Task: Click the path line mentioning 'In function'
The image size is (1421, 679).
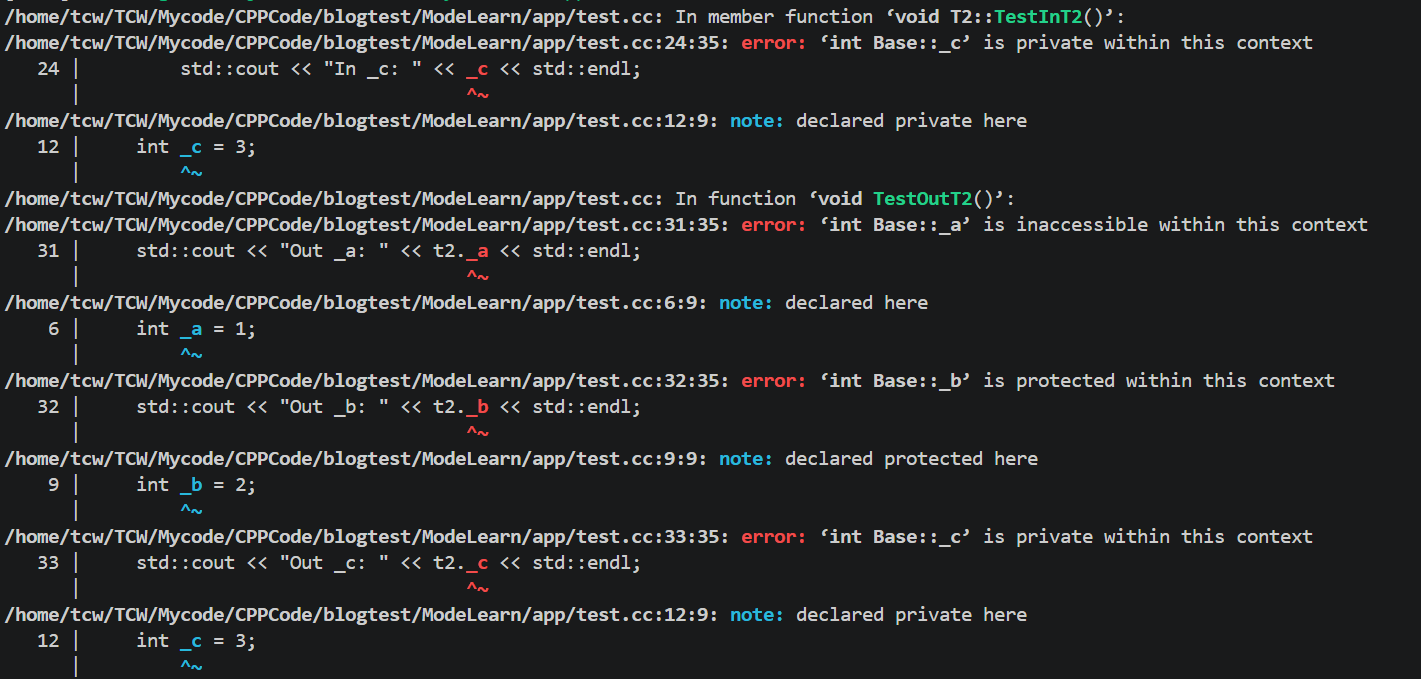Action: click(511, 199)
